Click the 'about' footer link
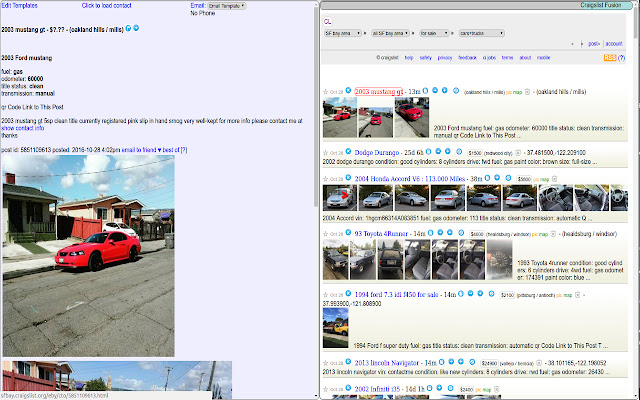This screenshot has height=400, width=640. (525, 58)
